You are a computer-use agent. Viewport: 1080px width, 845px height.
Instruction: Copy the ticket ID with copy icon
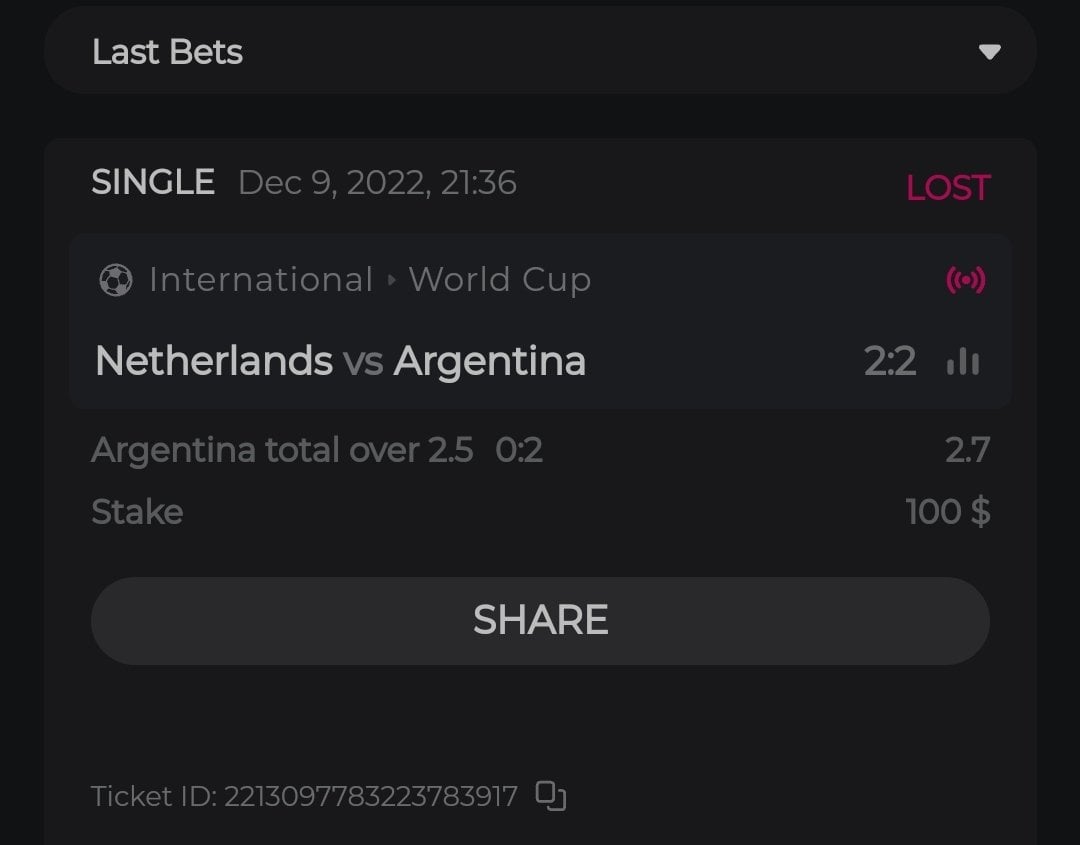click(551, 796)
